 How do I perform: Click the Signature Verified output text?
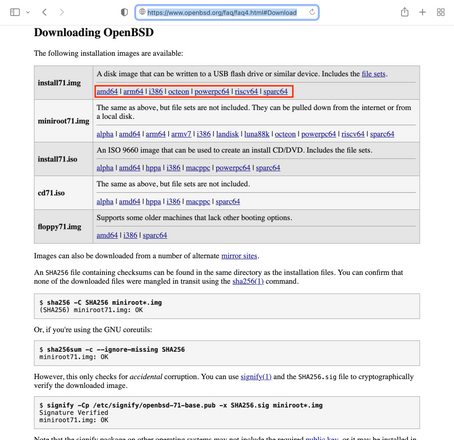(x=74, y=413)
